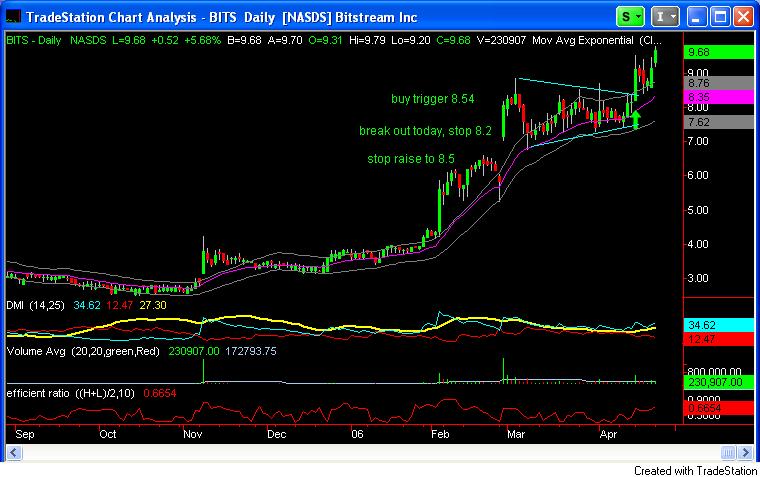Click the right arrow of the horizontal scrollbar
This screenshot has height=477, width=760.
point(745,453)
